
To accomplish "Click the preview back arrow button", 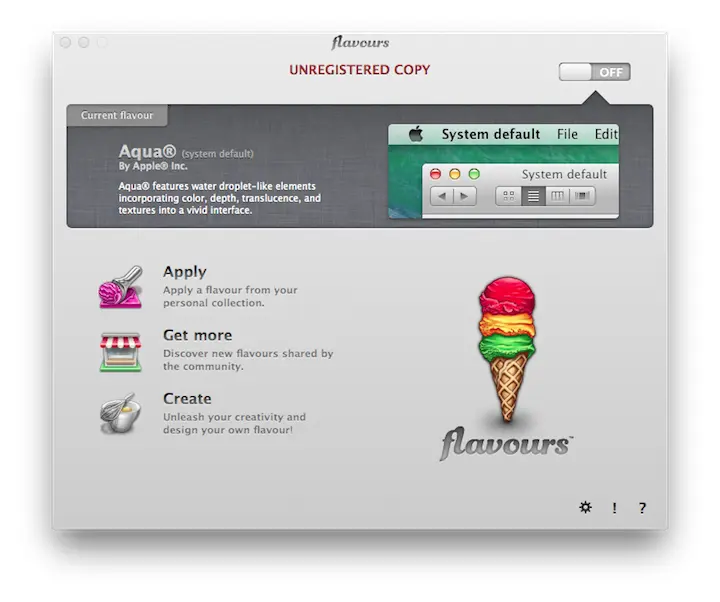I will [442, 196].
